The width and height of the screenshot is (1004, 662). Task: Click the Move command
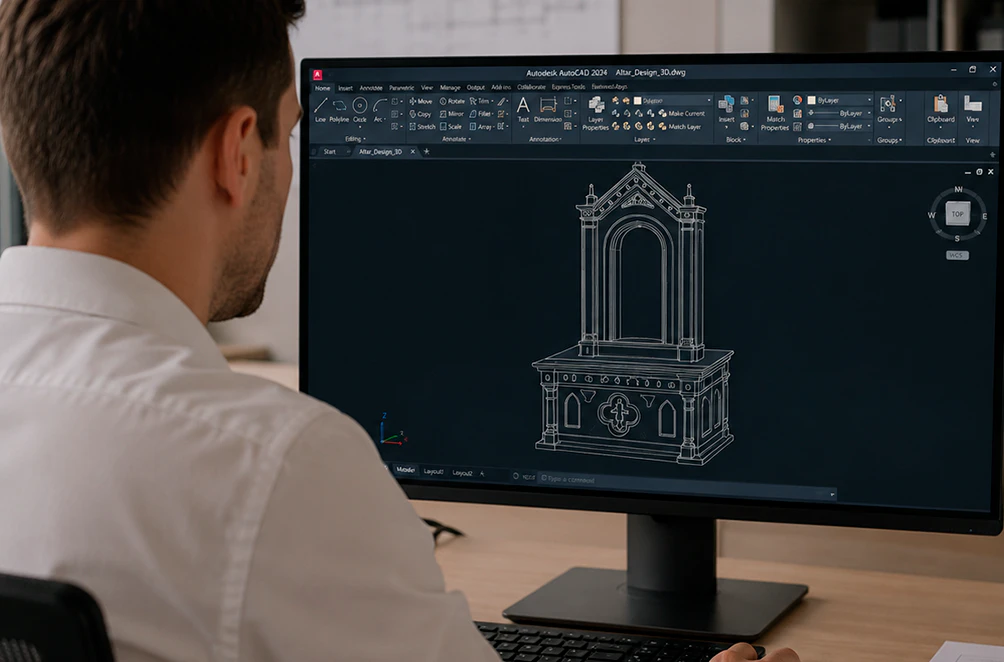pyautogui.click(x=421, y=101)
